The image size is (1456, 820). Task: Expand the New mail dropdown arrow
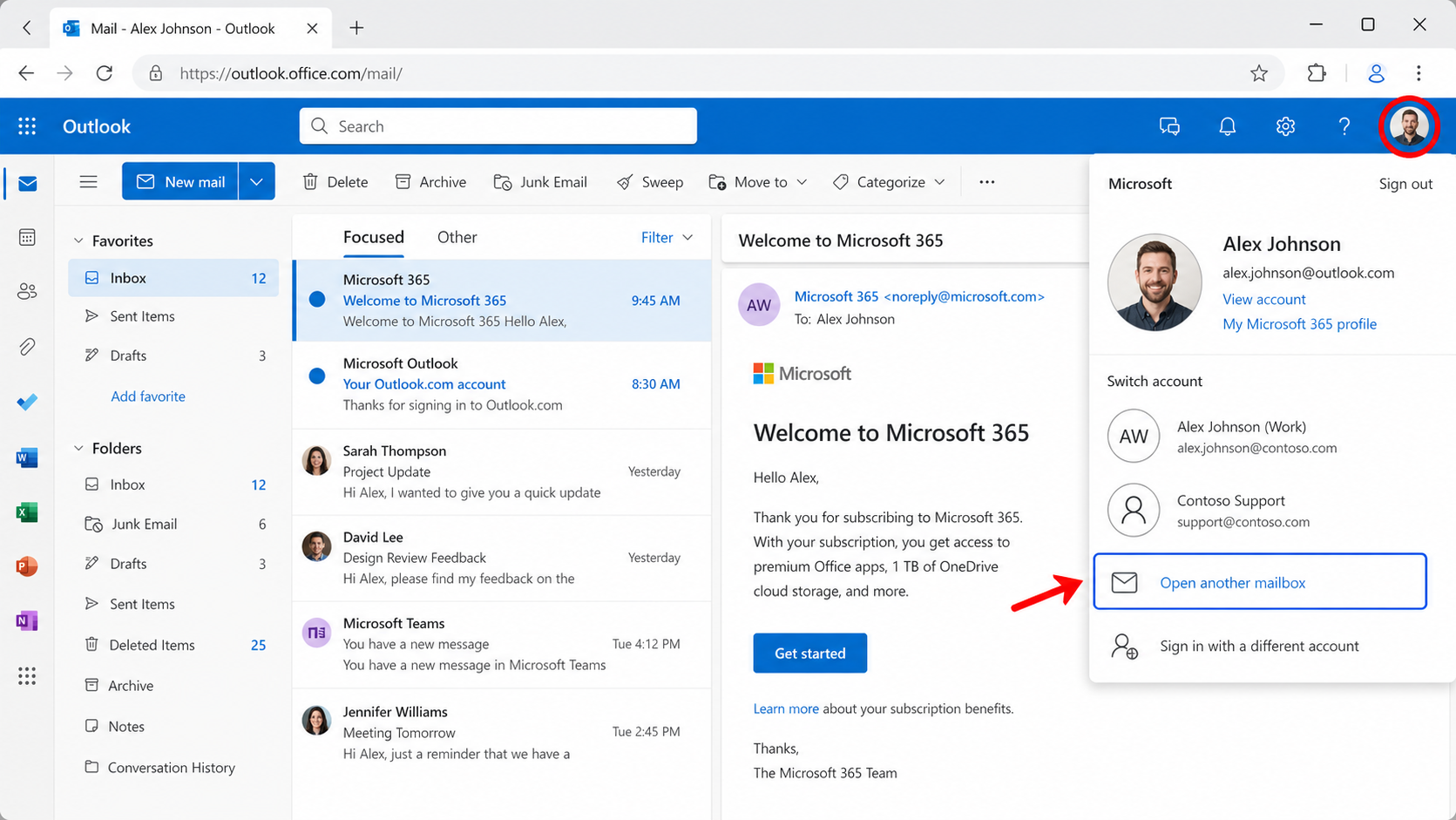coord(256,182)
